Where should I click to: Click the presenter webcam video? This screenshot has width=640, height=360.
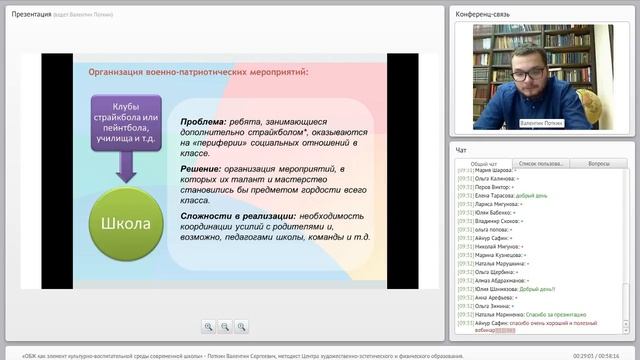[543, 77]
